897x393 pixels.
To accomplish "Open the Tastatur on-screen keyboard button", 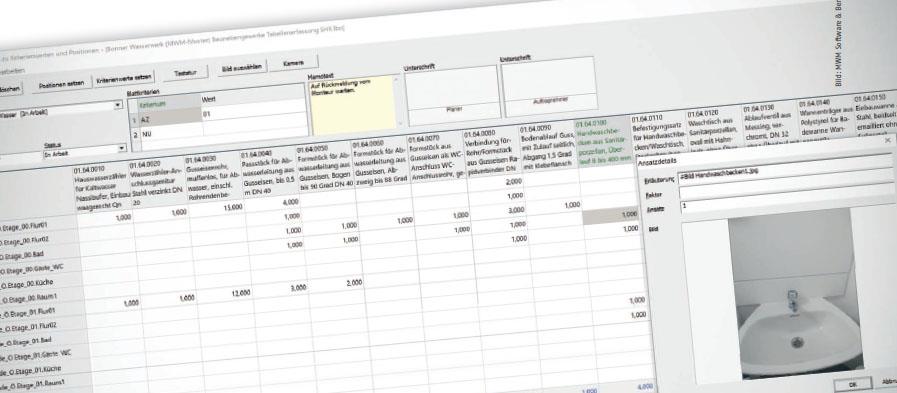I will [x=185, y=73].
